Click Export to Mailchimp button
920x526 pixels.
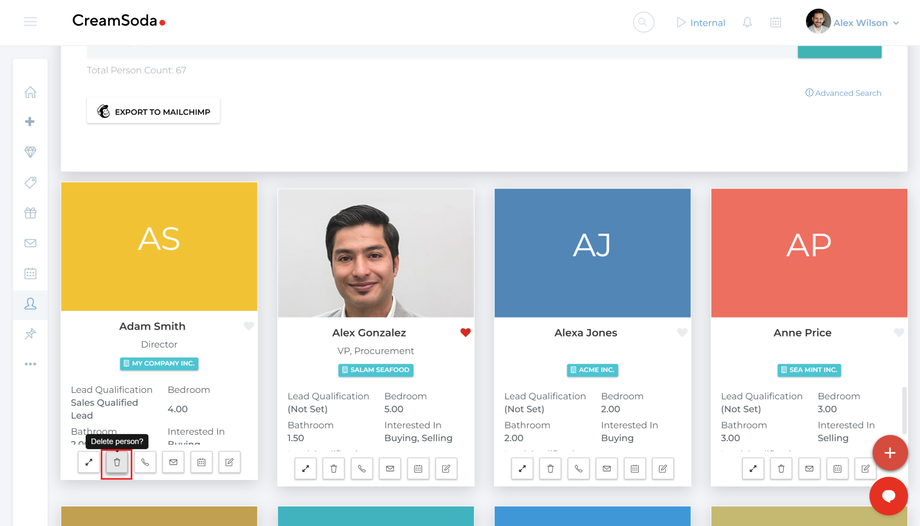pyautogui.click(x=153, y=112)
